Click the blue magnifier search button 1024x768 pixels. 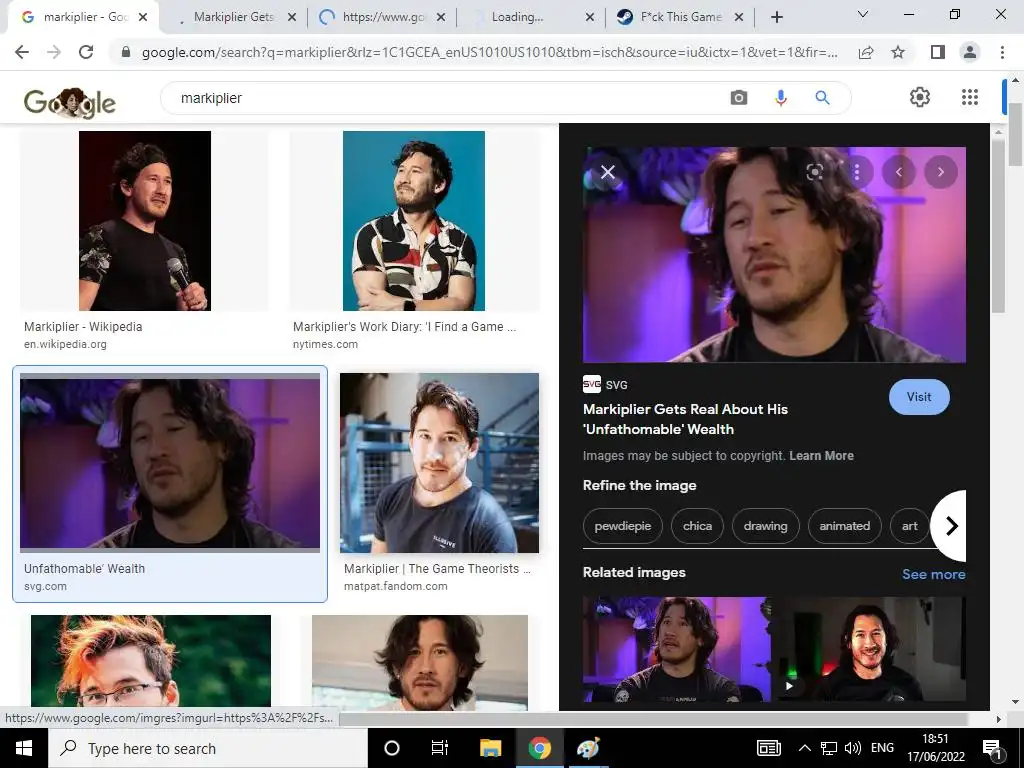[822, 98]
